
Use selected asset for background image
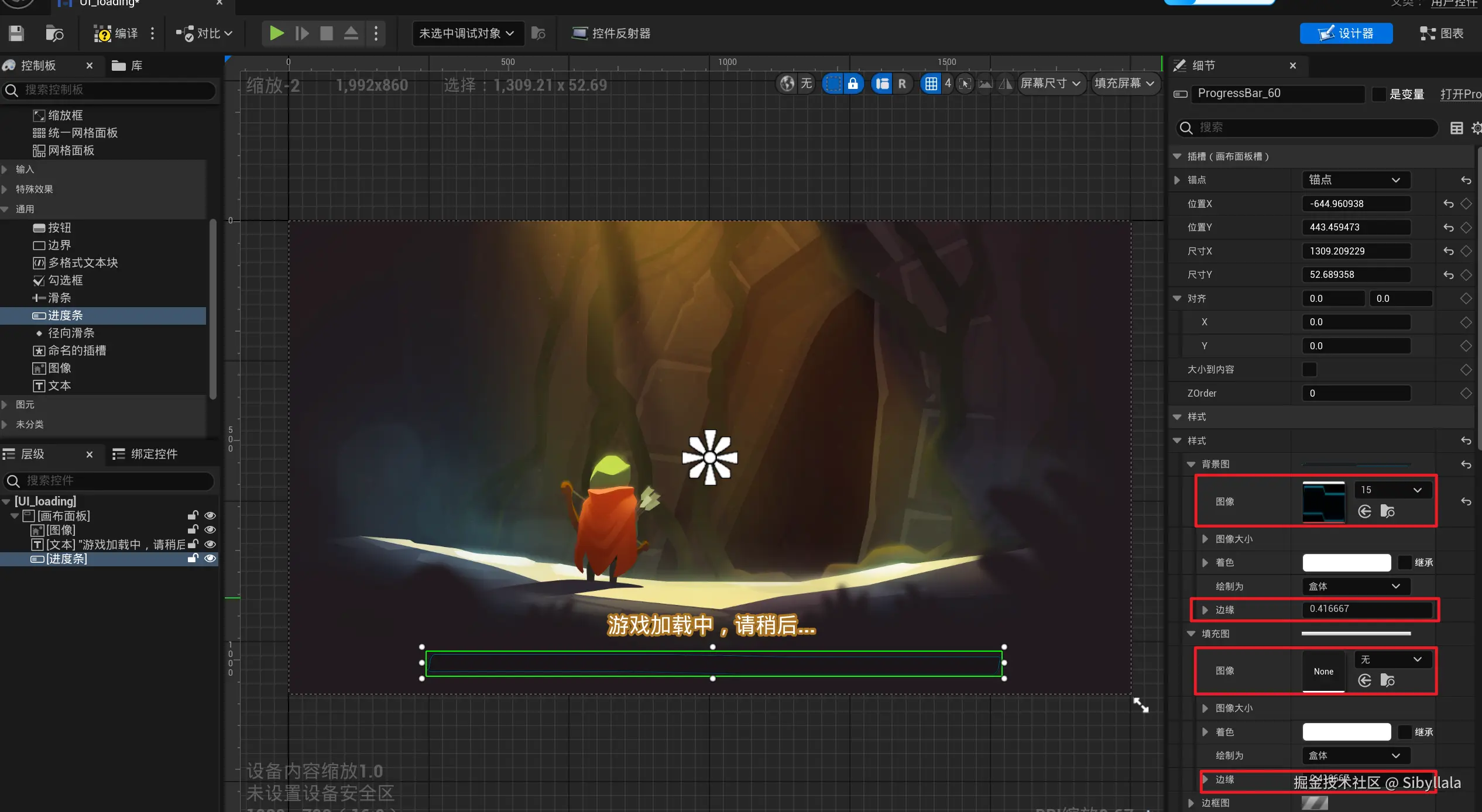(x=1364, y=511)
